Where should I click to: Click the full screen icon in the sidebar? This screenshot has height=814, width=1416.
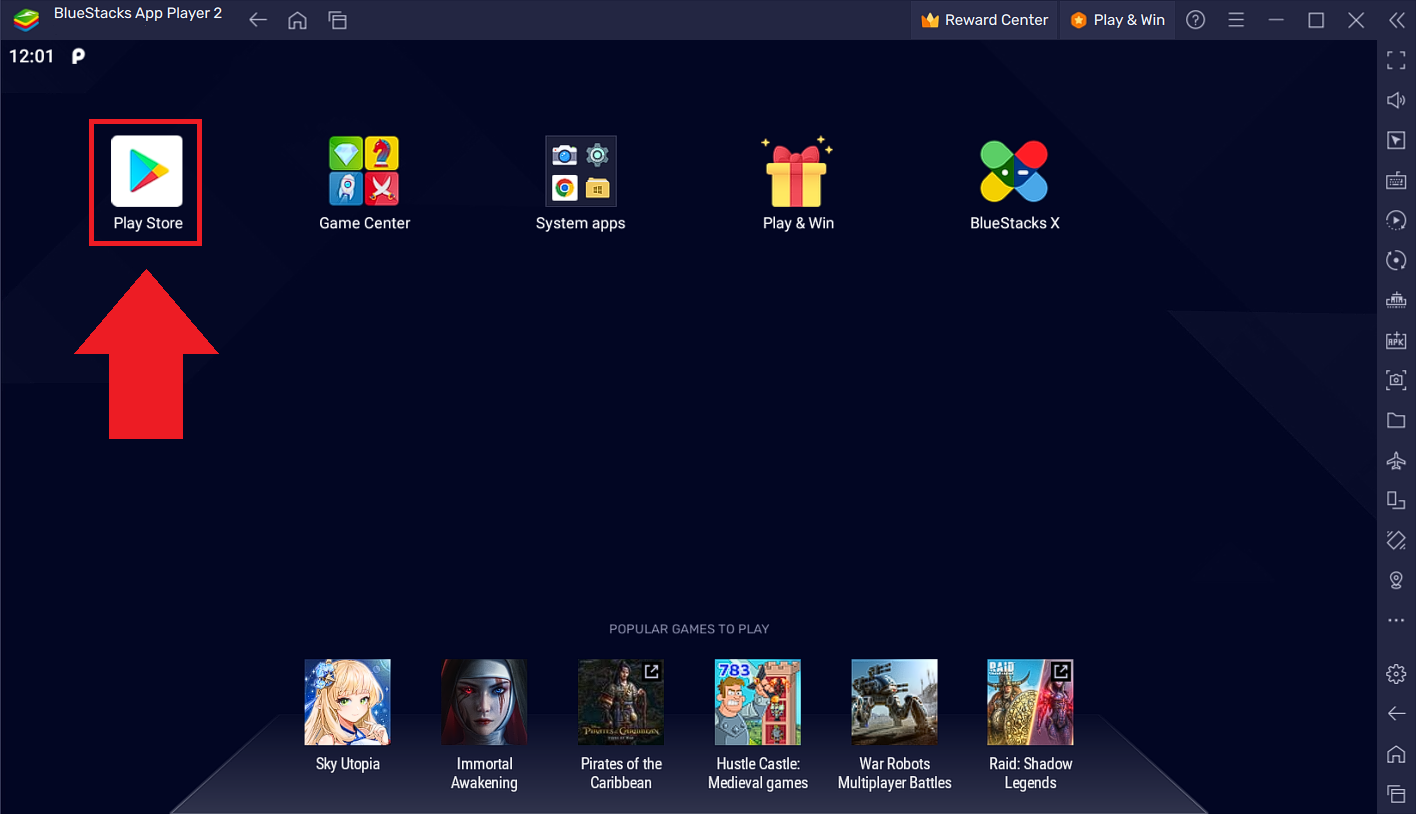[1396, 60]
